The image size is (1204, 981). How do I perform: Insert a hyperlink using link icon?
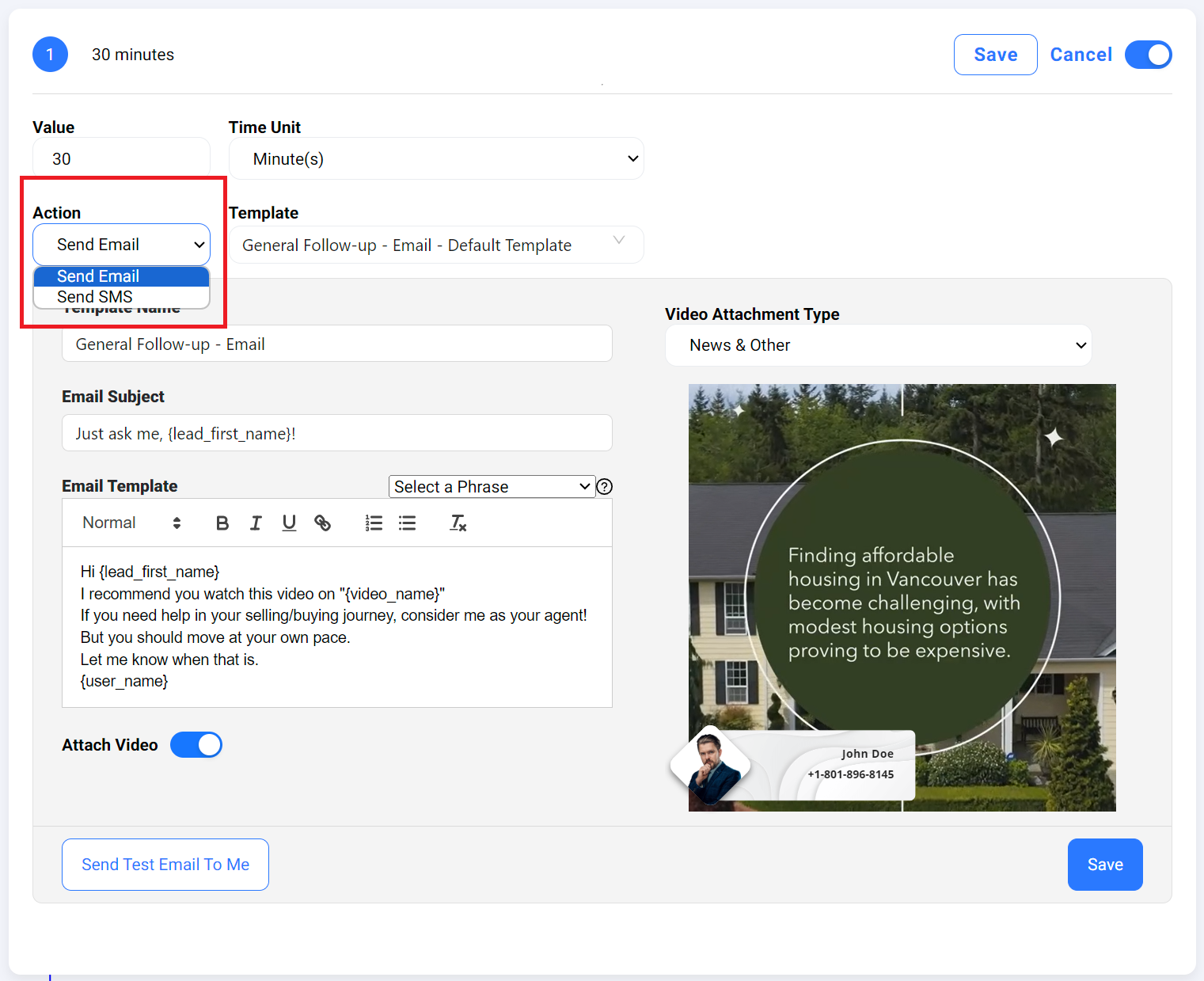click(322, 523)
